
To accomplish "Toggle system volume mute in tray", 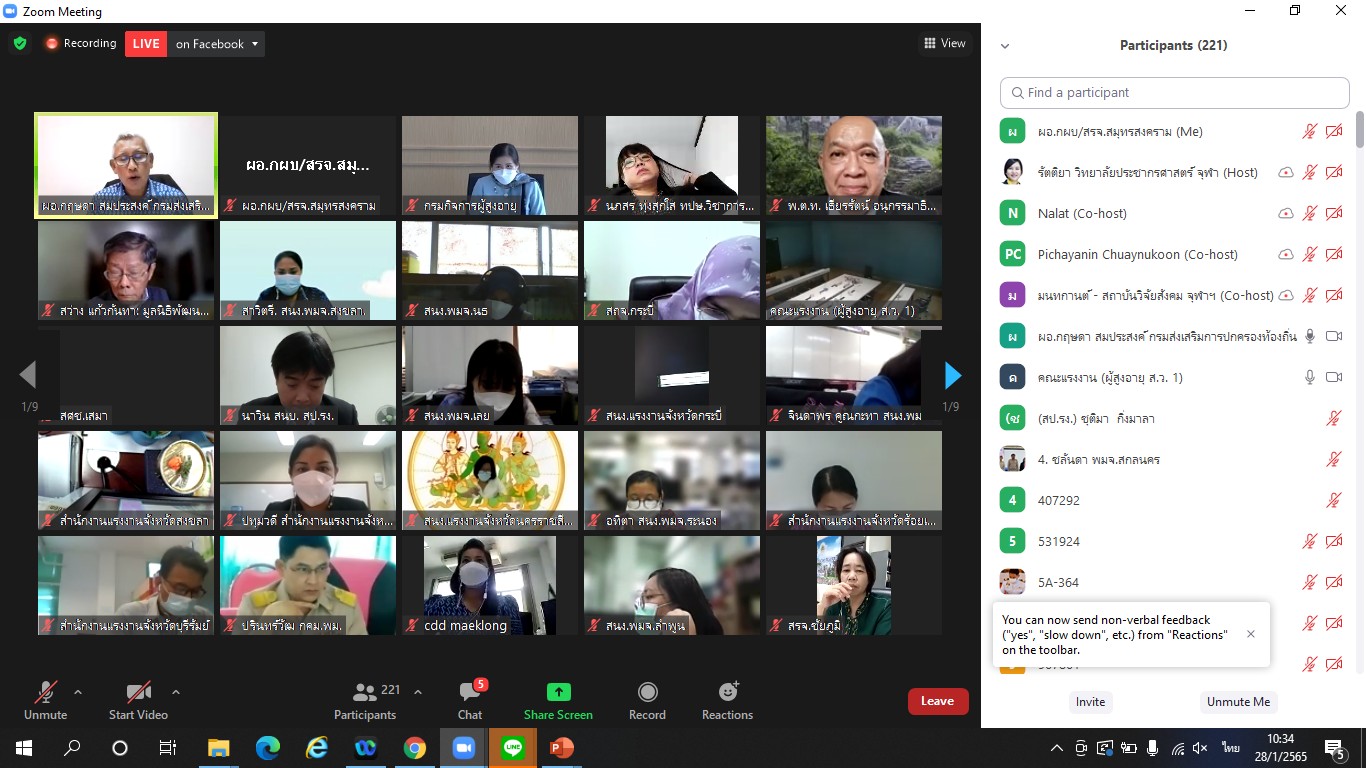I will point(1201,748).
